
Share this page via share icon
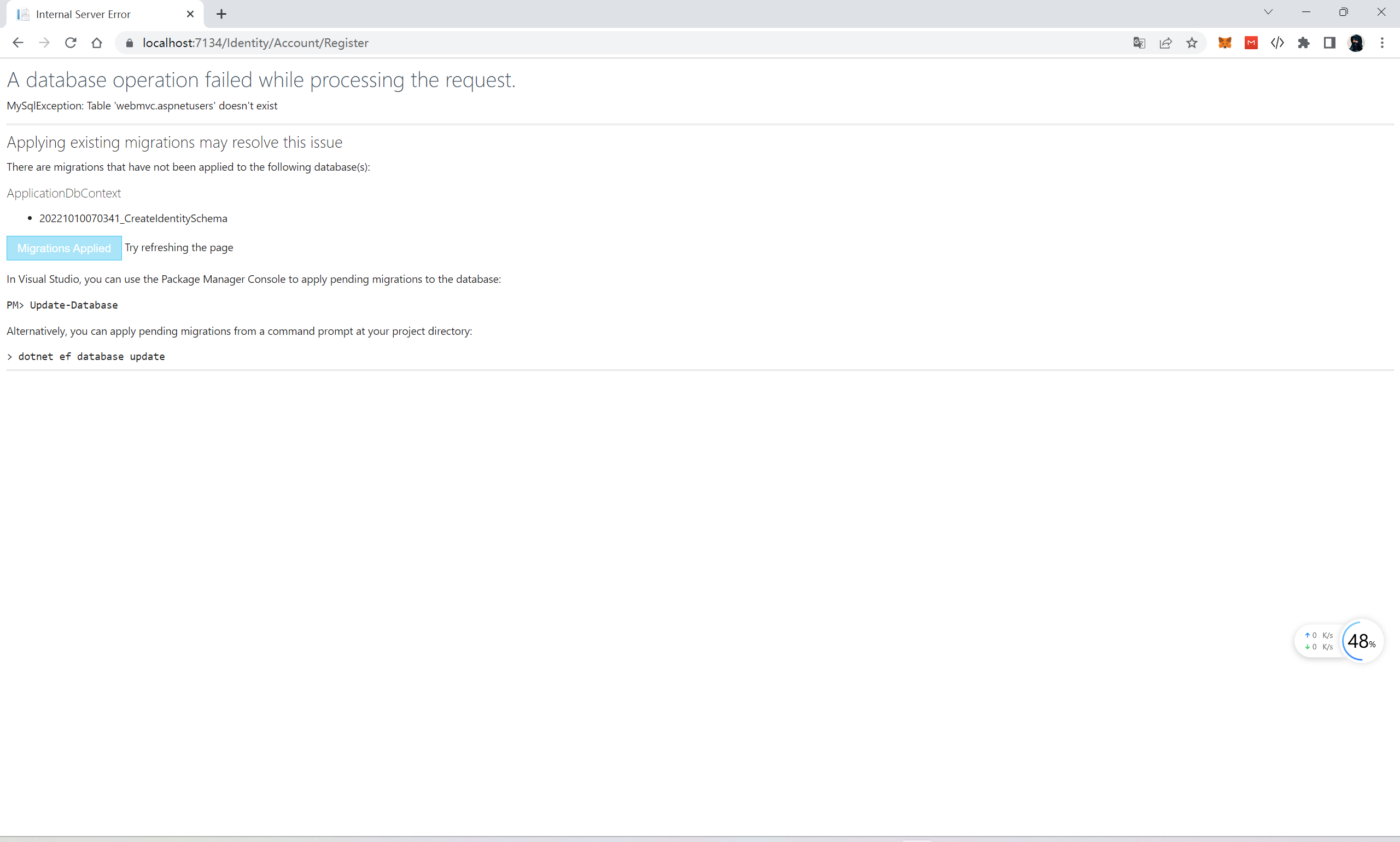[x=1165, y=43]
